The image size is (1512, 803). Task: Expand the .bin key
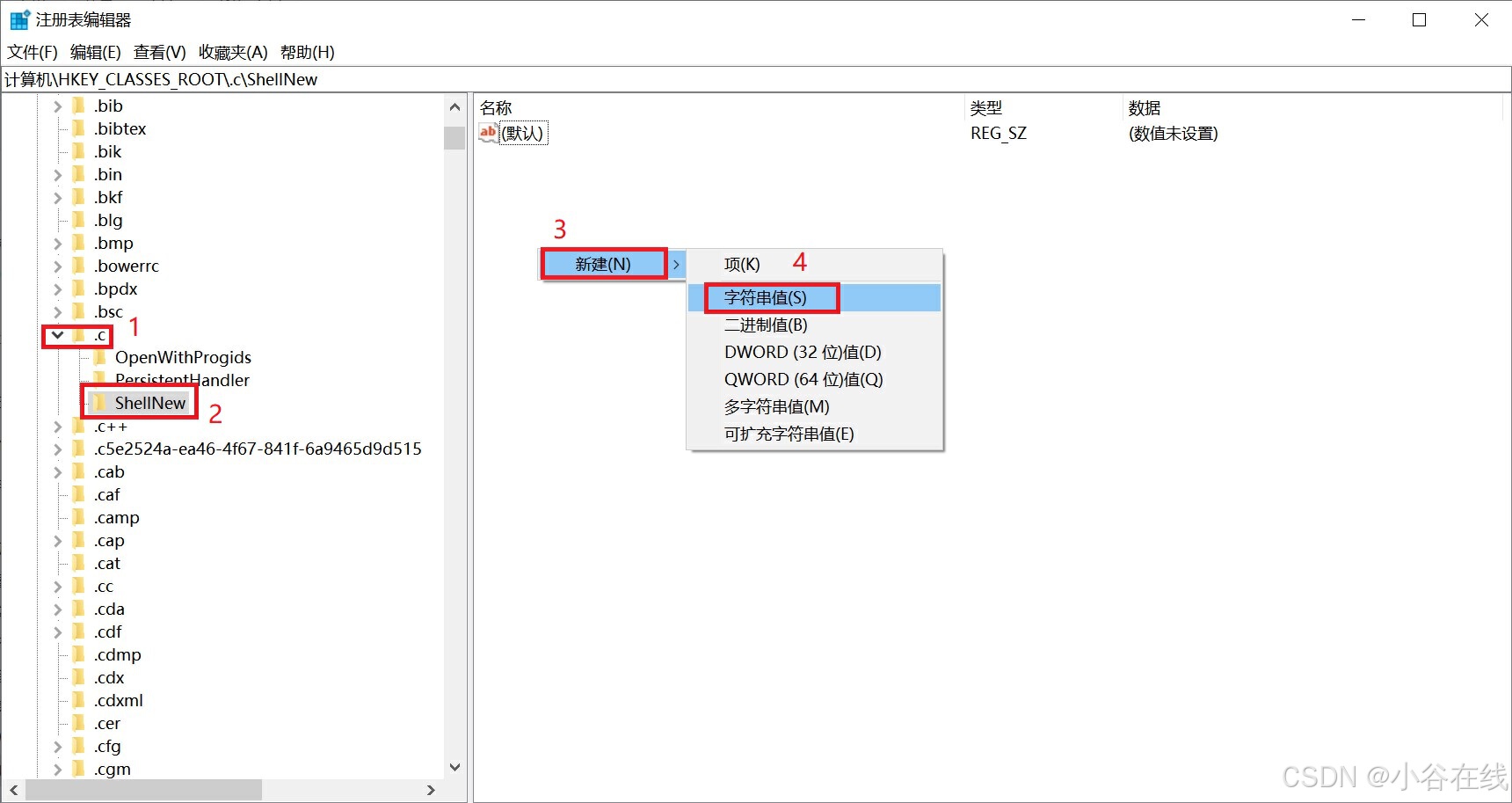pyautogui.click(x=58, y=174)
